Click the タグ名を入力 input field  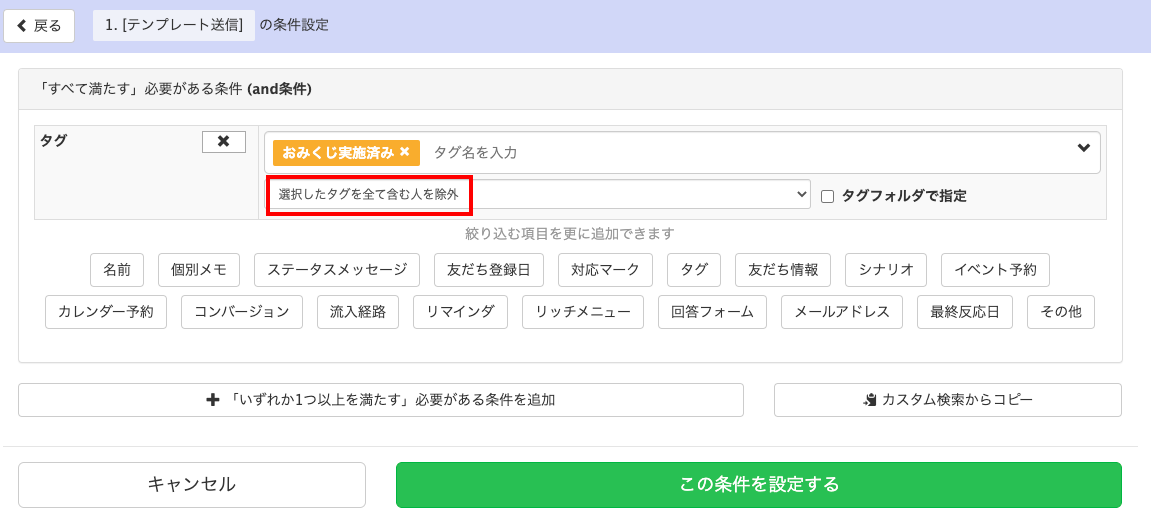749,153
